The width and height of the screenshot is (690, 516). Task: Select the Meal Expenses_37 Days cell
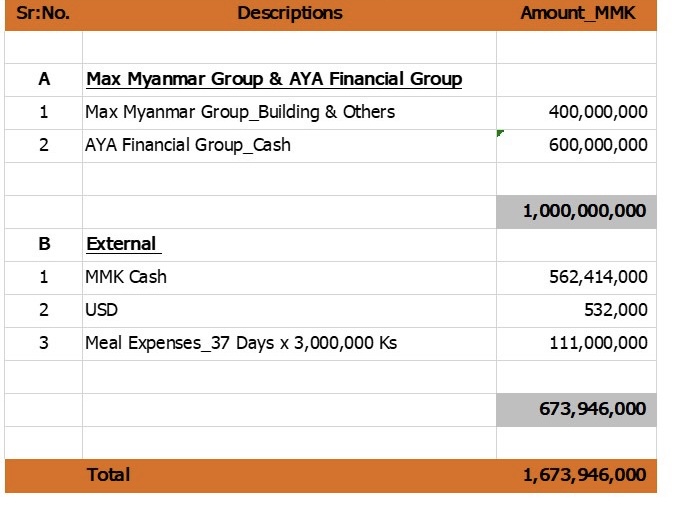click(x=290, y=344)
